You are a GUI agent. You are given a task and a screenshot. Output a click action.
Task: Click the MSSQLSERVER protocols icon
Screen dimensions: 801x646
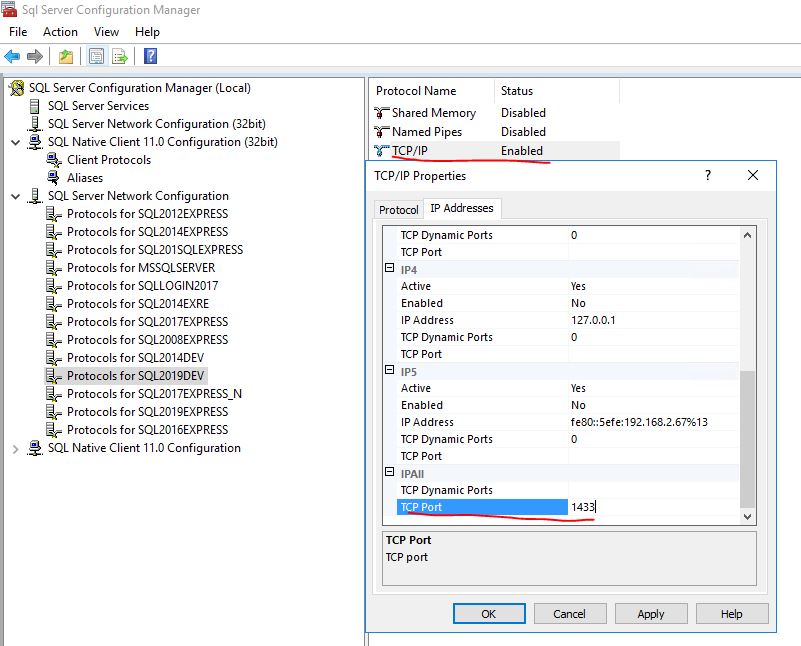point(54,268)
